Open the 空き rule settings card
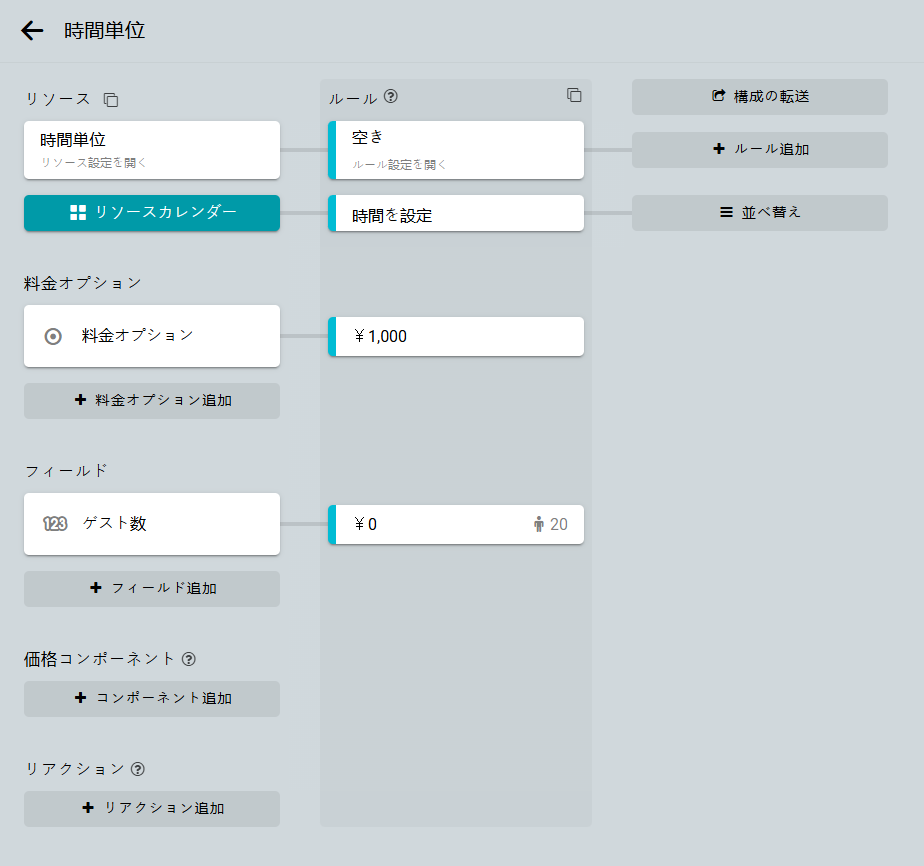This screenshot has height=866, width=924. pos(458,150)
